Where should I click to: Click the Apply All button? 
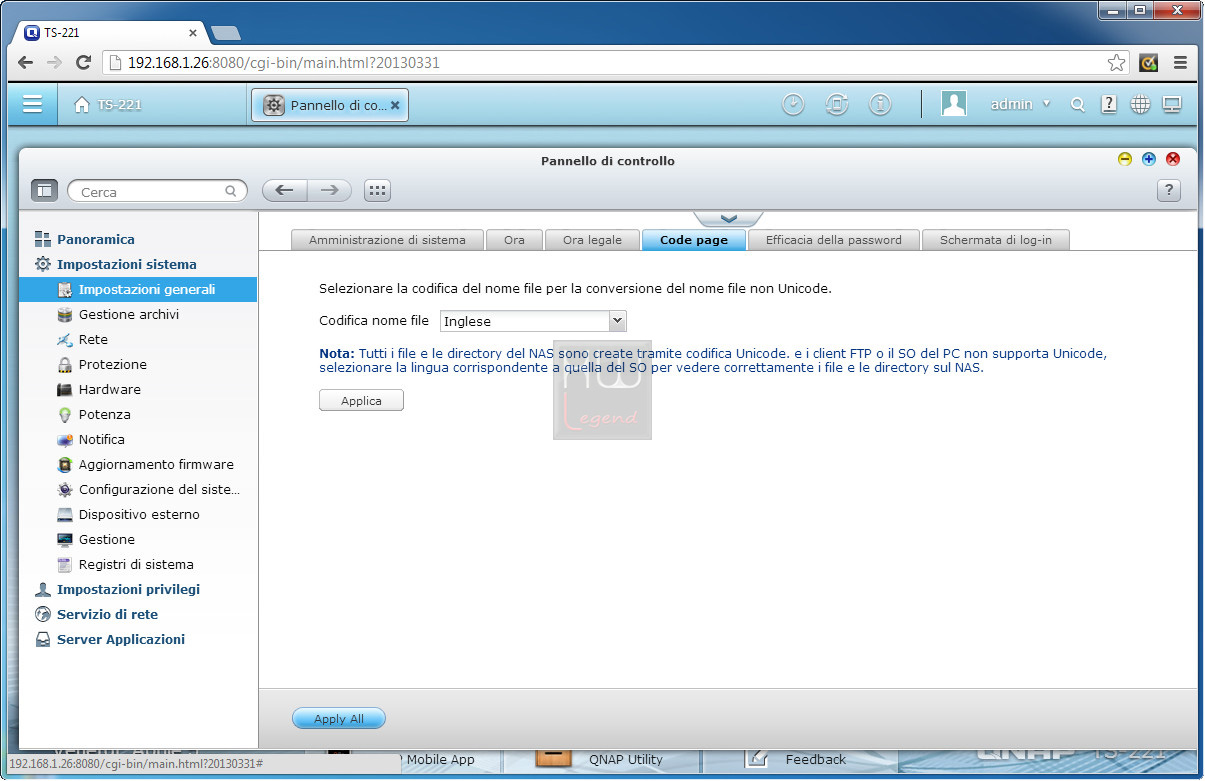[338, 719]
